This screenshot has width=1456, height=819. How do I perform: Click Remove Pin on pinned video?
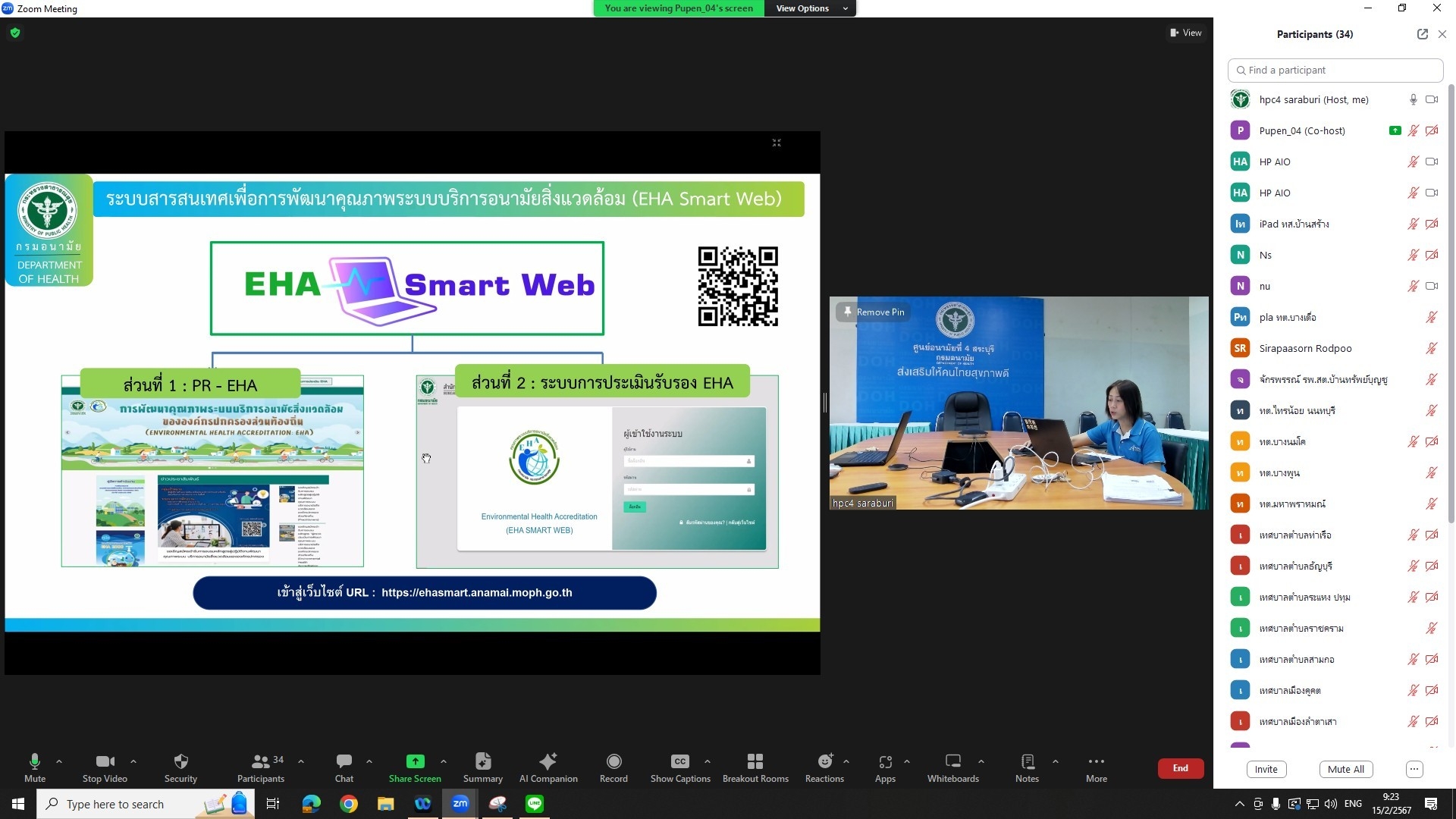(873, 312)
